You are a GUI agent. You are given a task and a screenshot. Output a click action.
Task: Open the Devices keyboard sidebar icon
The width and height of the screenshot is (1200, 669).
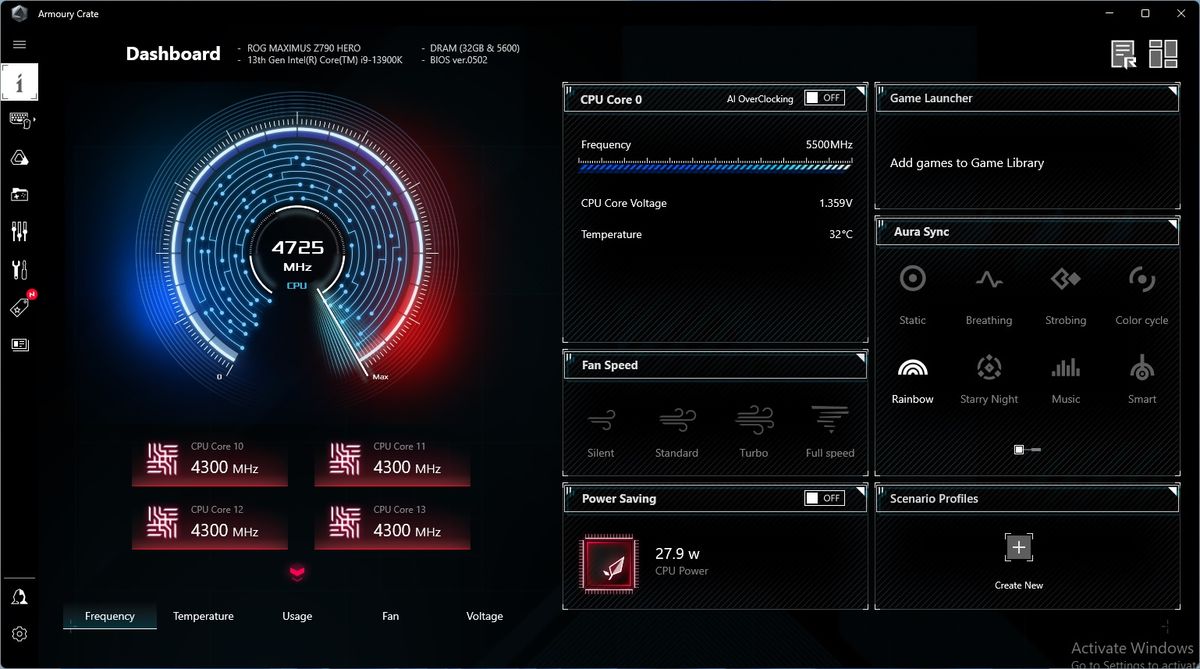pos(20,120)
